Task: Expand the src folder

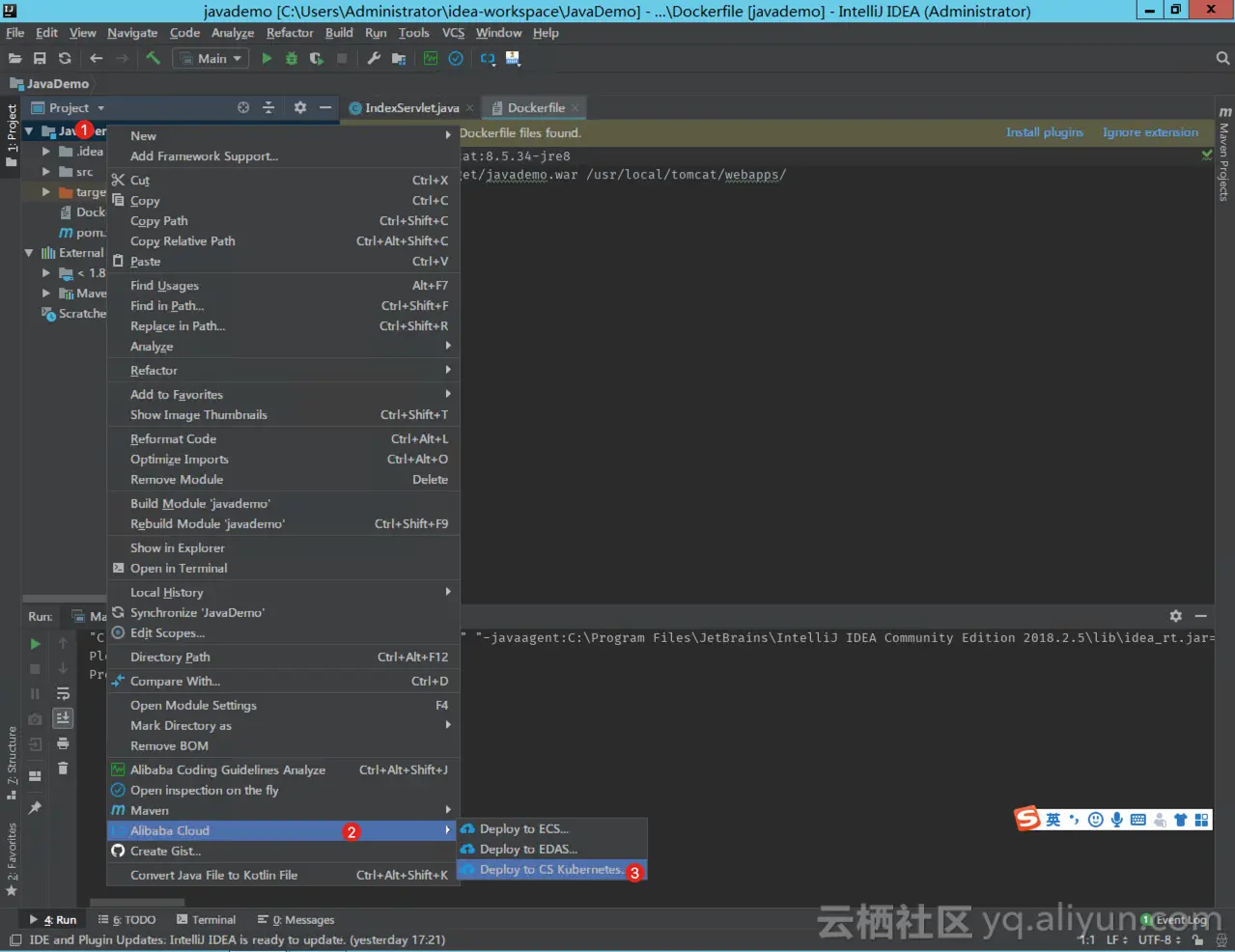Action: coord(45,172)
